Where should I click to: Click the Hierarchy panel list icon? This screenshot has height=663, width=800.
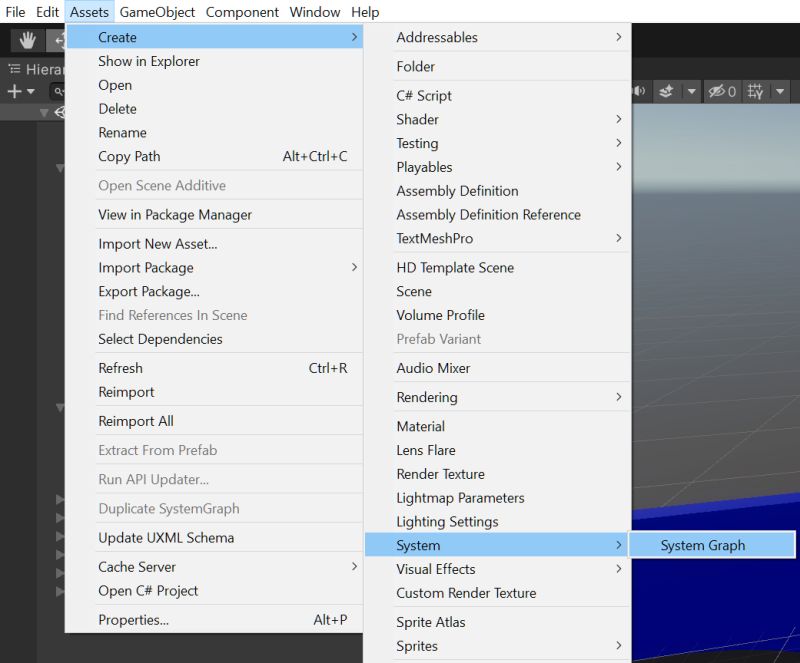tap(13, 68)
